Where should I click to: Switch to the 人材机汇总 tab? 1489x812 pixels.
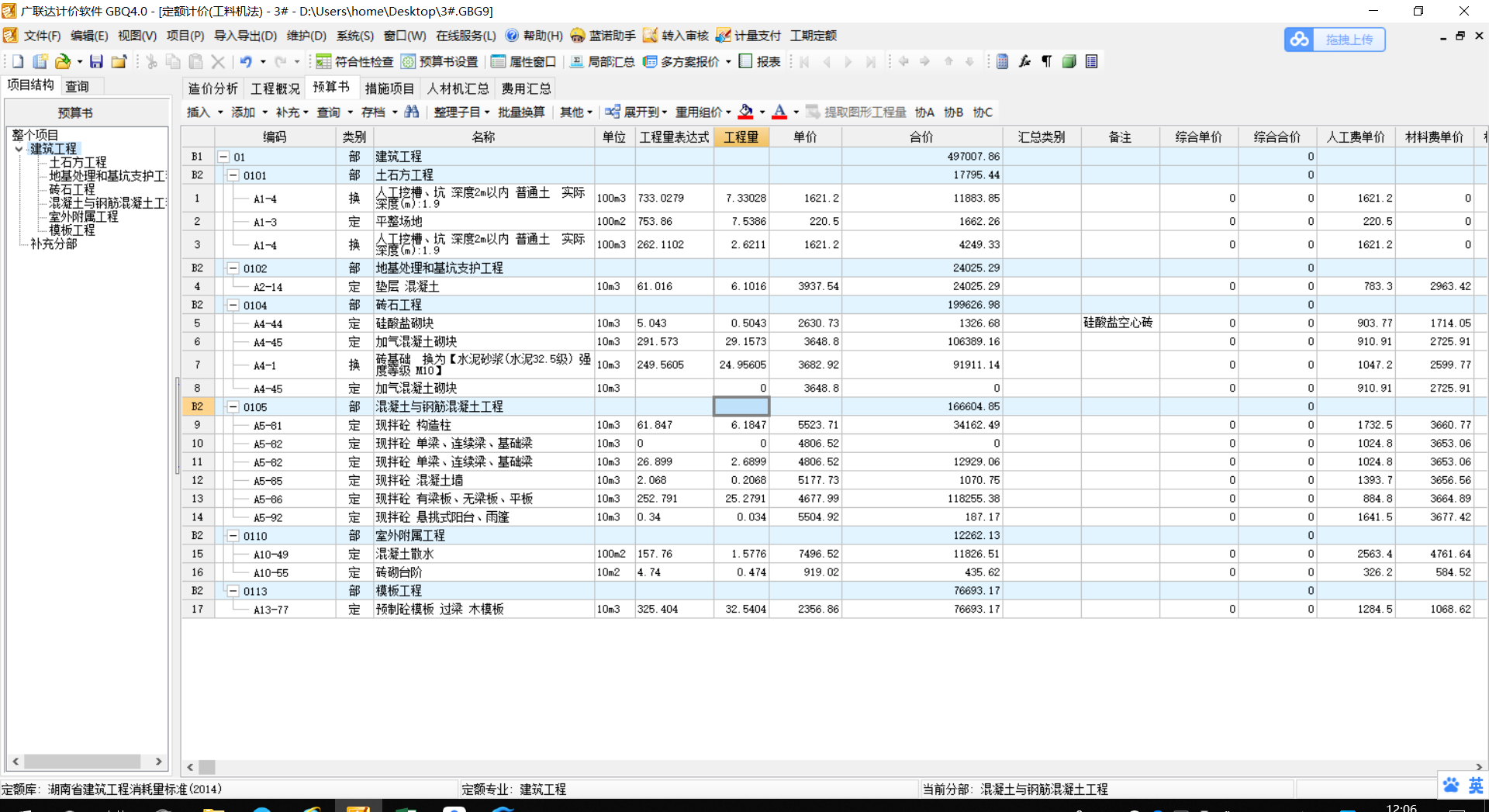[x=458, y=88]
